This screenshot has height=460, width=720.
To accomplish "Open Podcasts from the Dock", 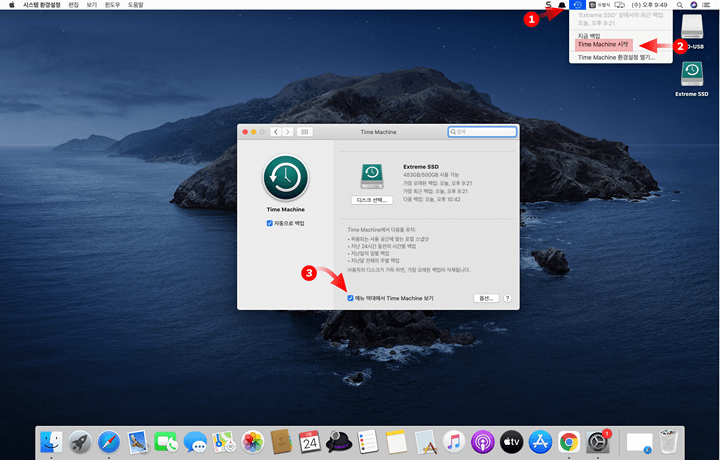I will pos(483,442).
